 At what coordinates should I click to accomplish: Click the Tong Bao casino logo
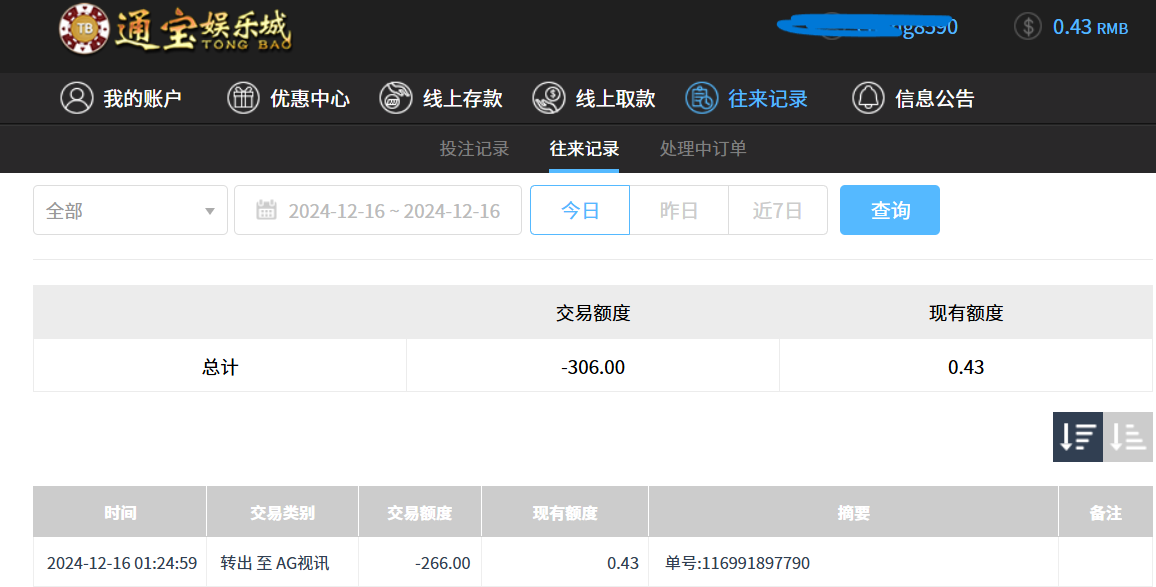tap(175, 28)
